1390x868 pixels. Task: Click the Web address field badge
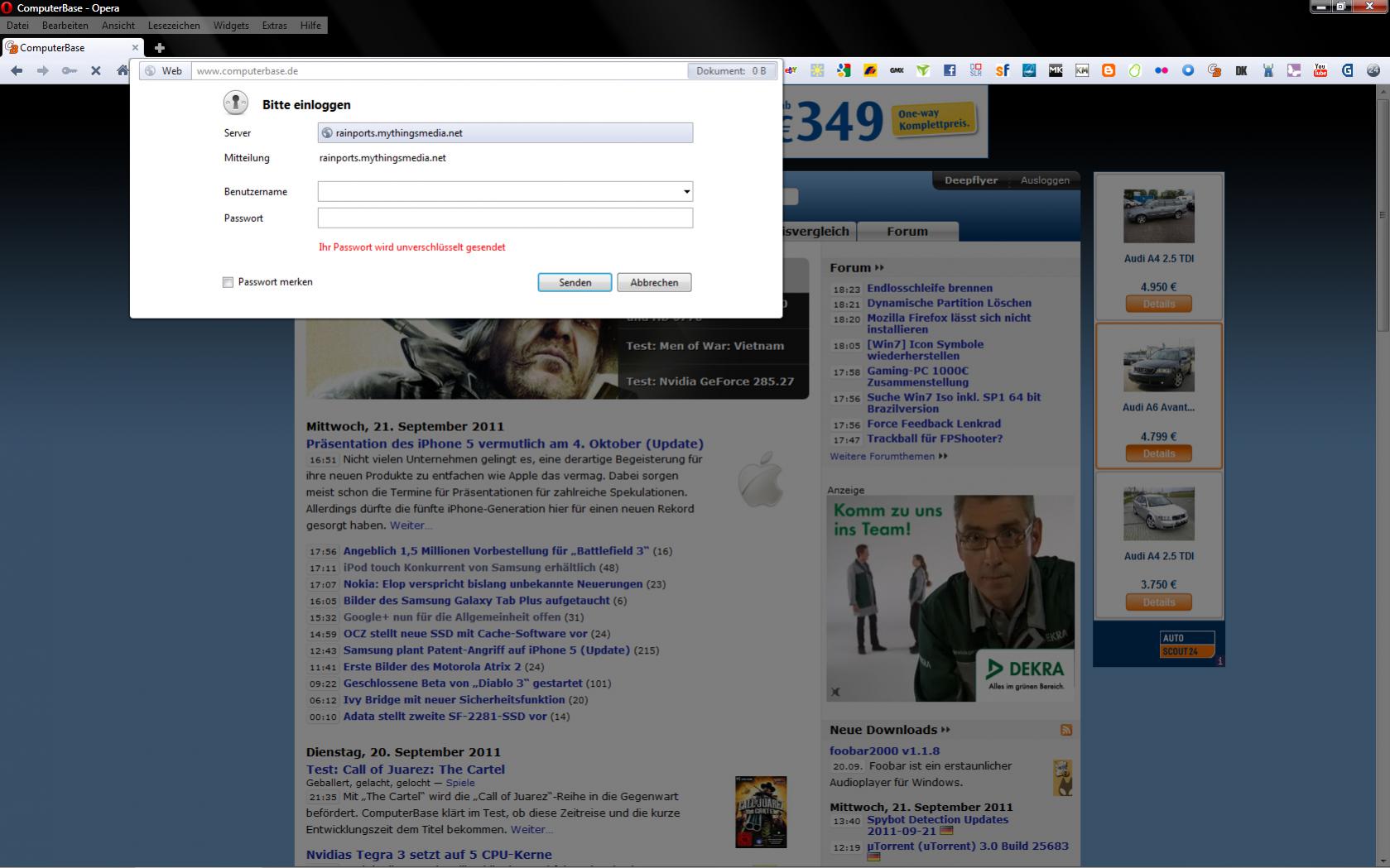pyautogui.click(x=164, y=71)
